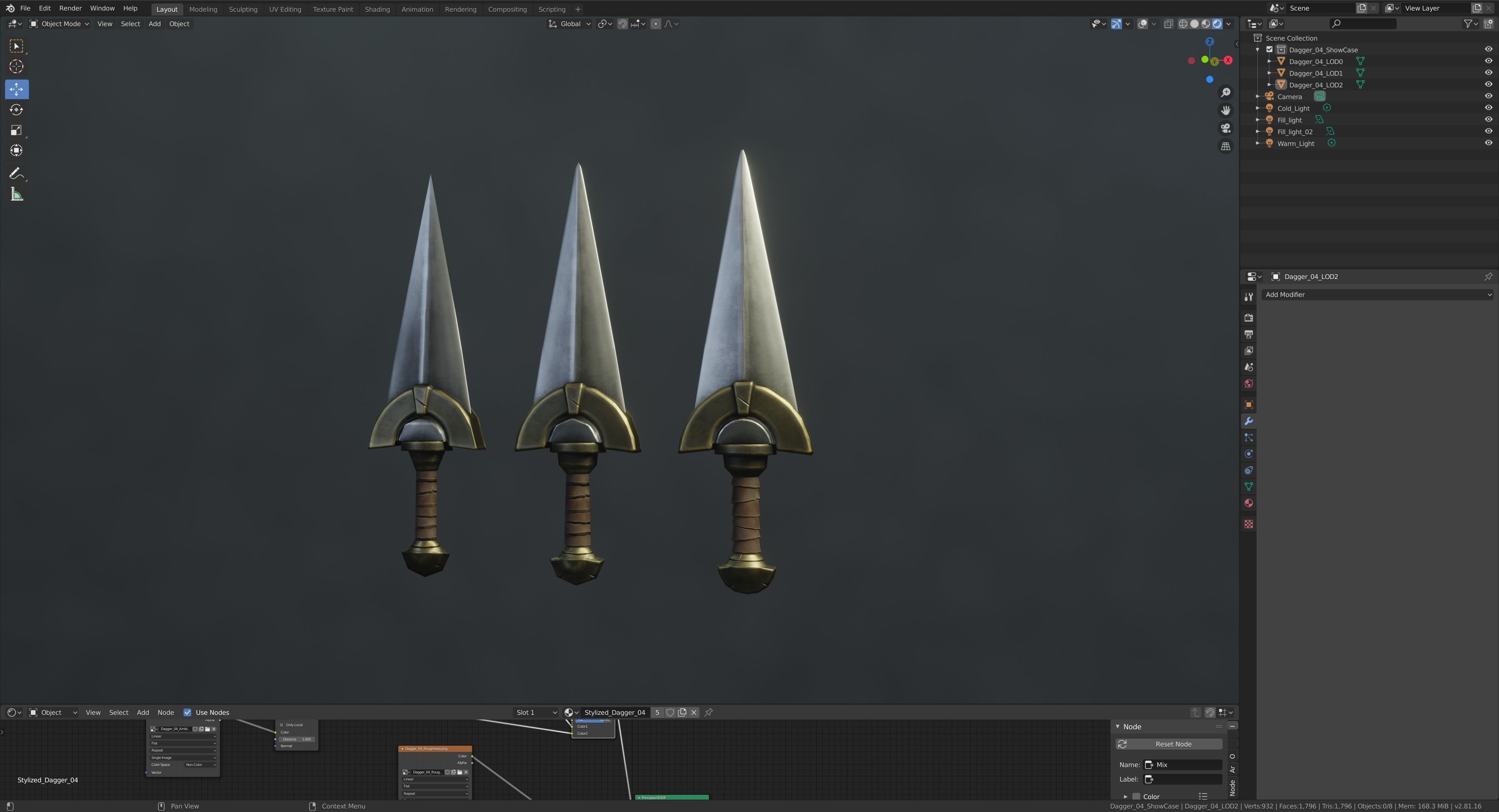The image size is (1499, 812).
Task: Open the Texture properties tab
Action: coord(1248,524)
